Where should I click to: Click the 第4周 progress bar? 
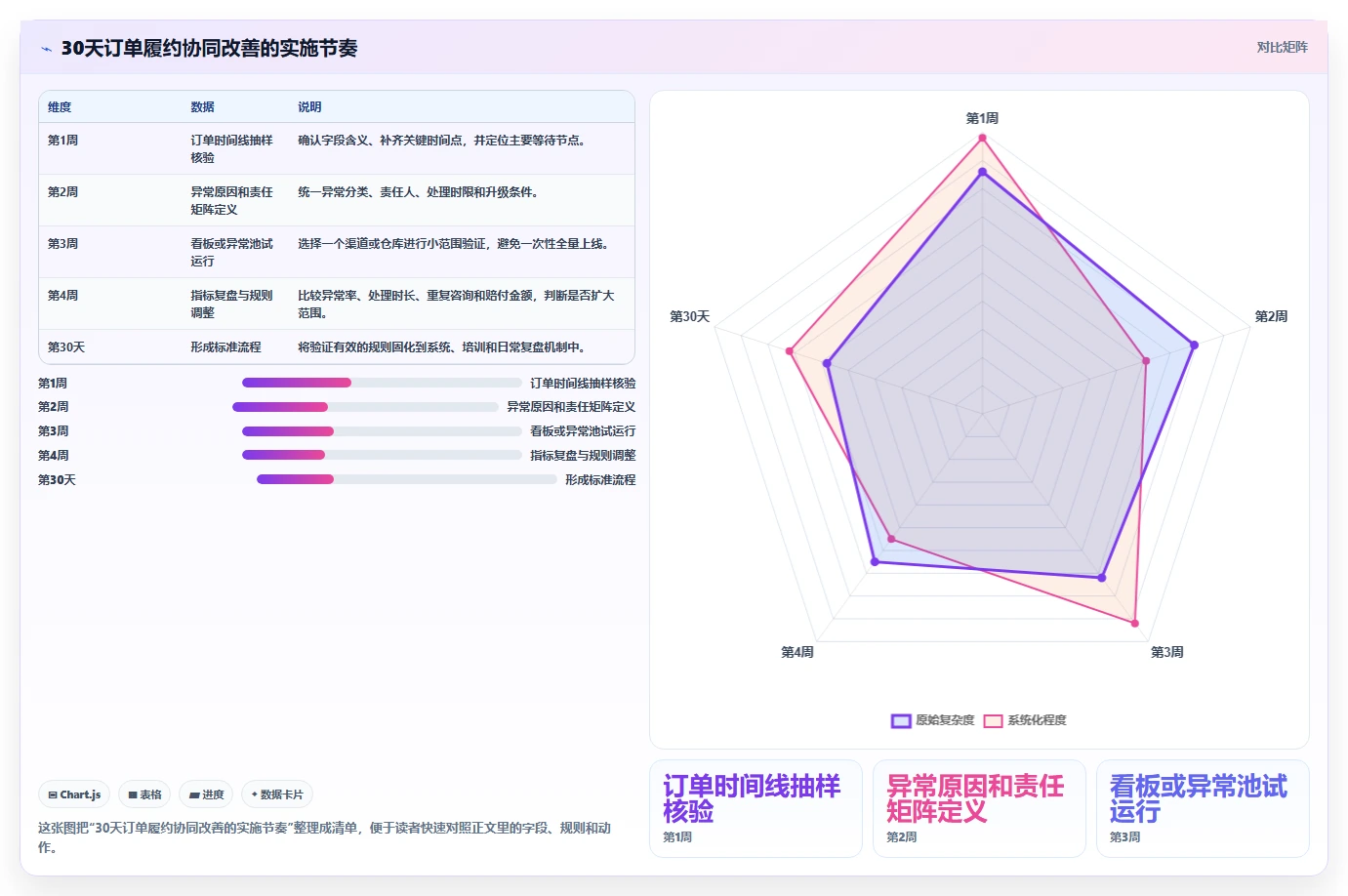point(382,455)
